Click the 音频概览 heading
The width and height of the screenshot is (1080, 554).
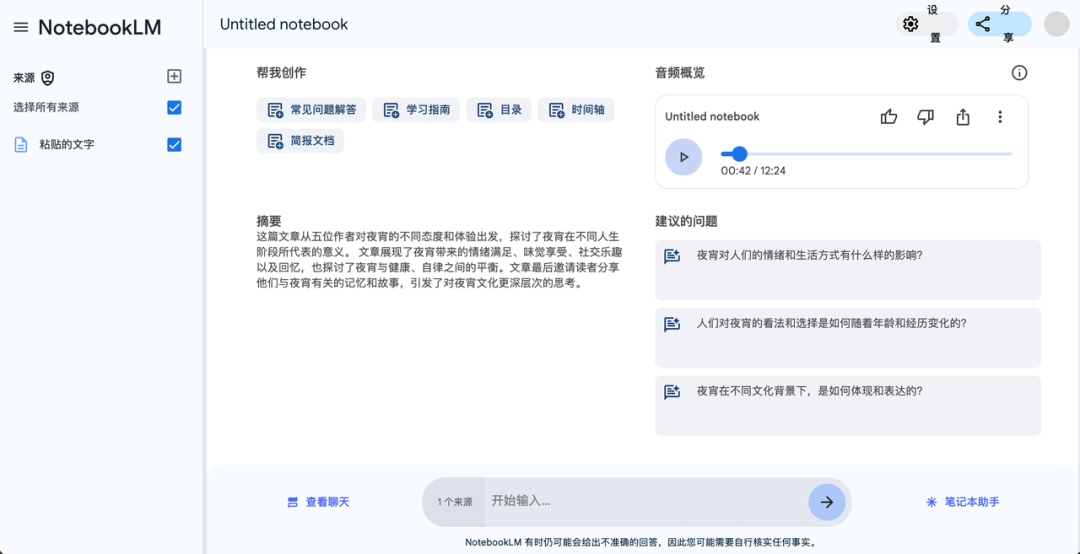pos(680,72)
